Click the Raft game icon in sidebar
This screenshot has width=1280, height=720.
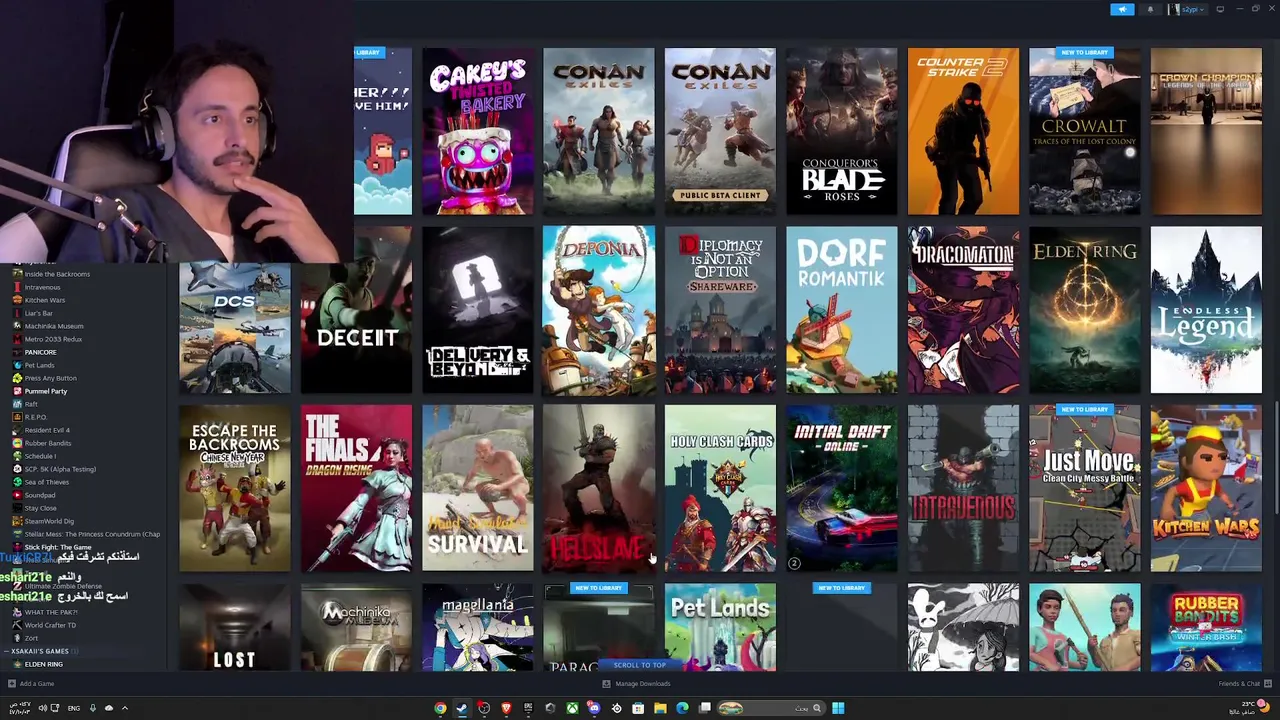[17, 404]
